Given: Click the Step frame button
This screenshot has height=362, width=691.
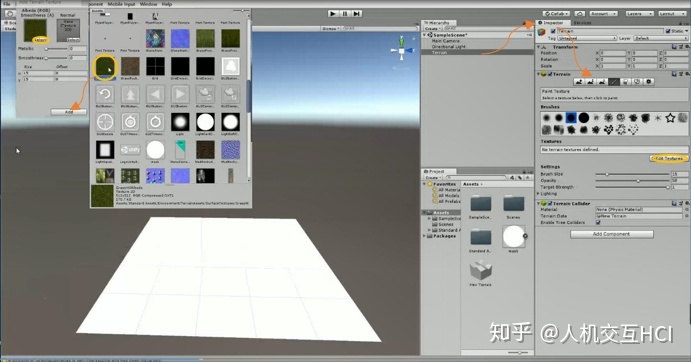Looking at the screenshot, I should pos(357,14).
